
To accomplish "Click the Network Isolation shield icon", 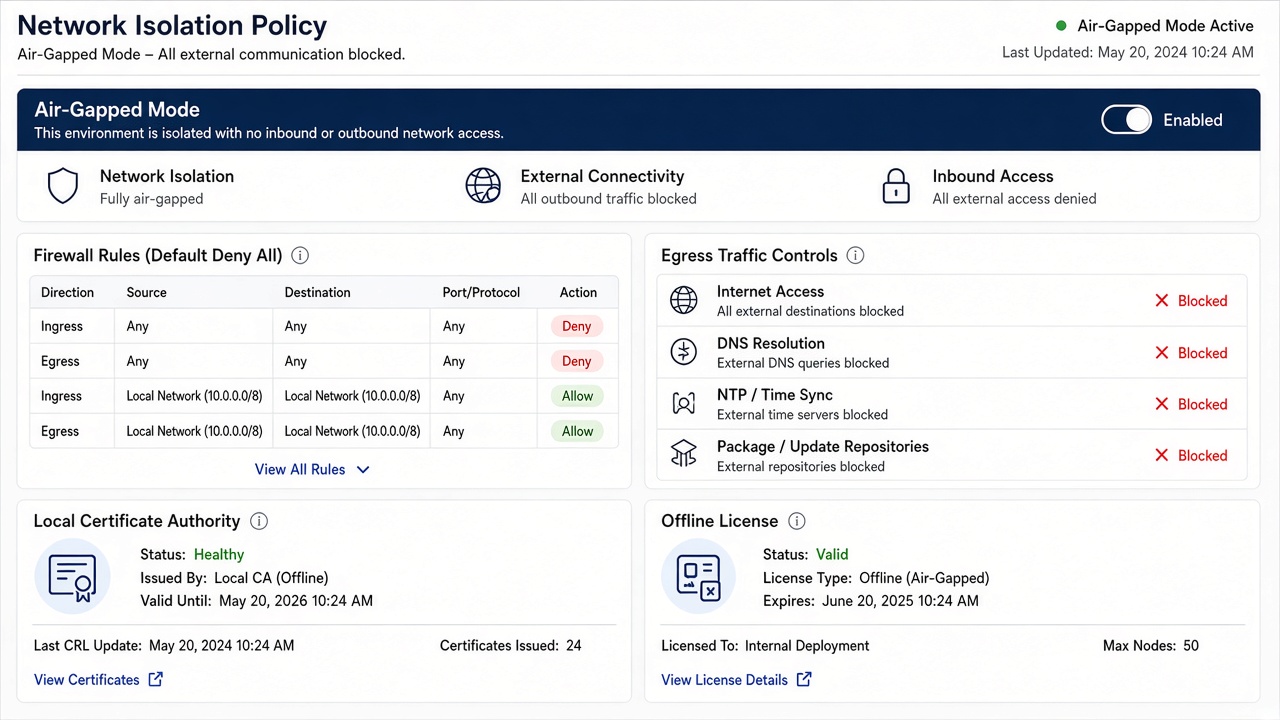I will click(63, 186).
